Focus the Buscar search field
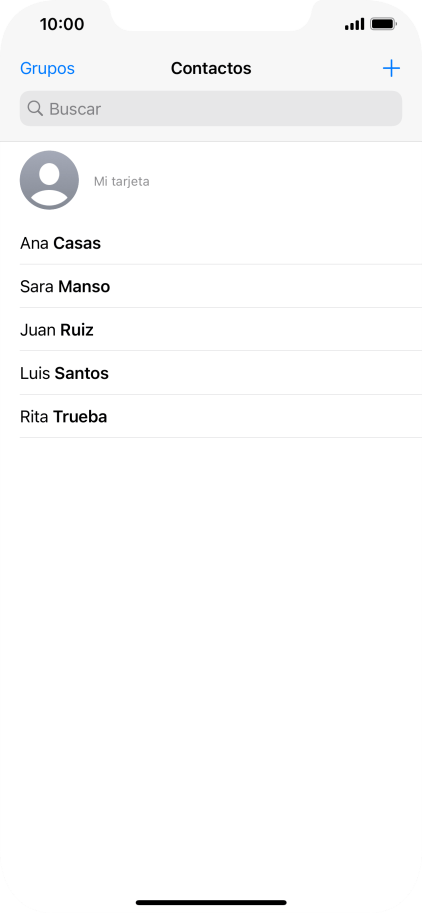This screenshot has height=913, width=422. pos(211,108)
